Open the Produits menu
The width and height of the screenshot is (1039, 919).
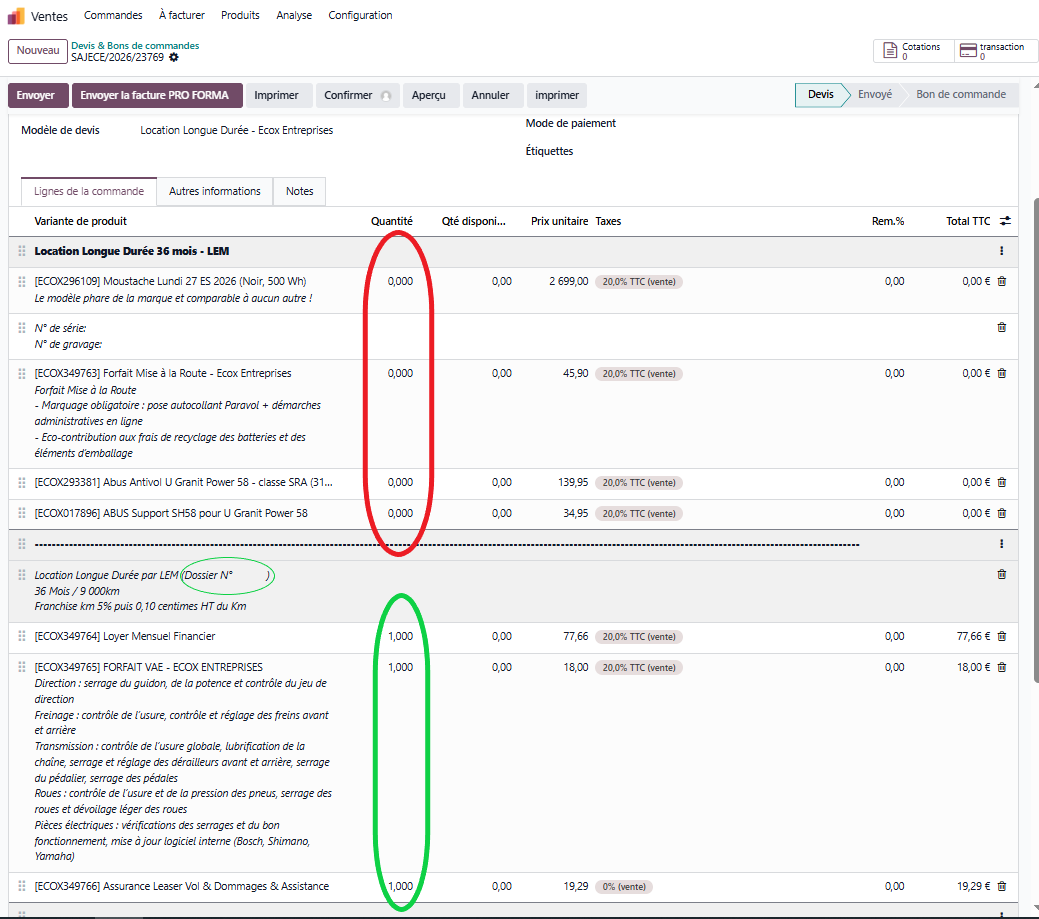(240, 15)
